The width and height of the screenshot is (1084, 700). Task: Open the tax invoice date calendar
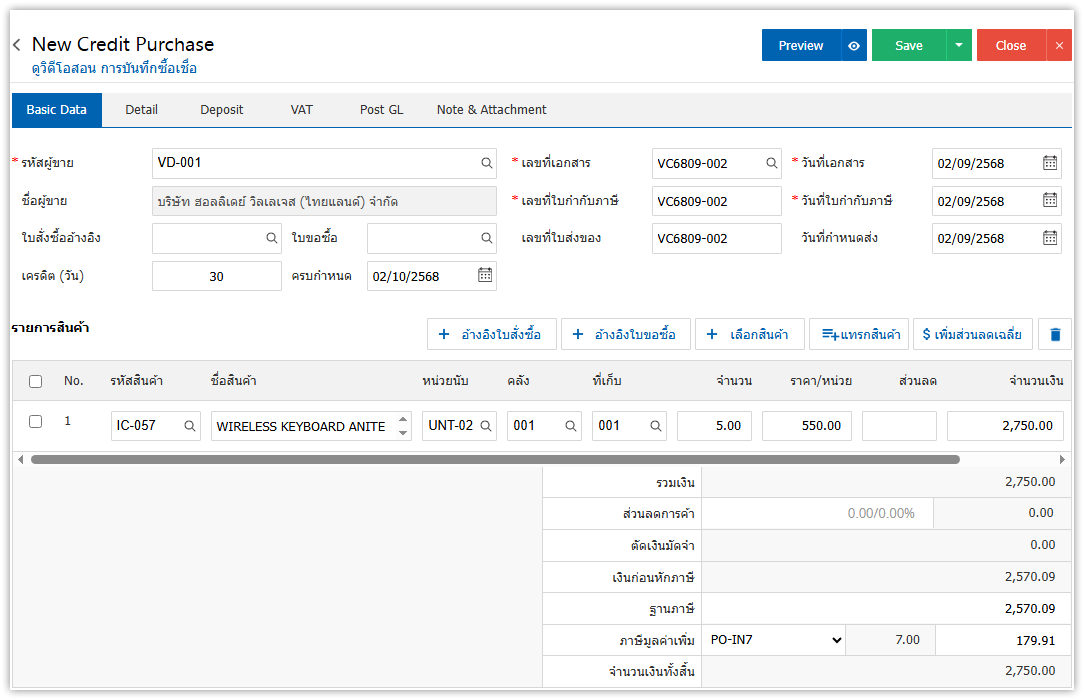(x=1049, y=201)
